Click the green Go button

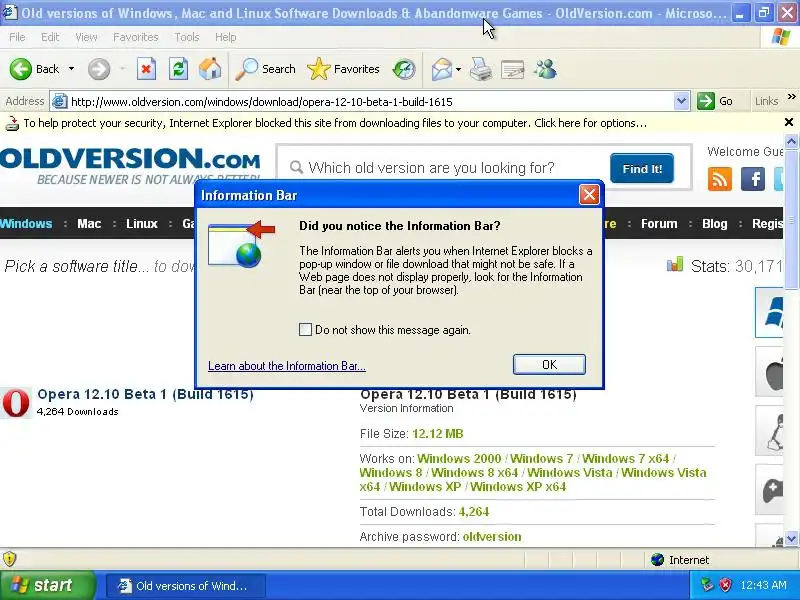[715, 101]
